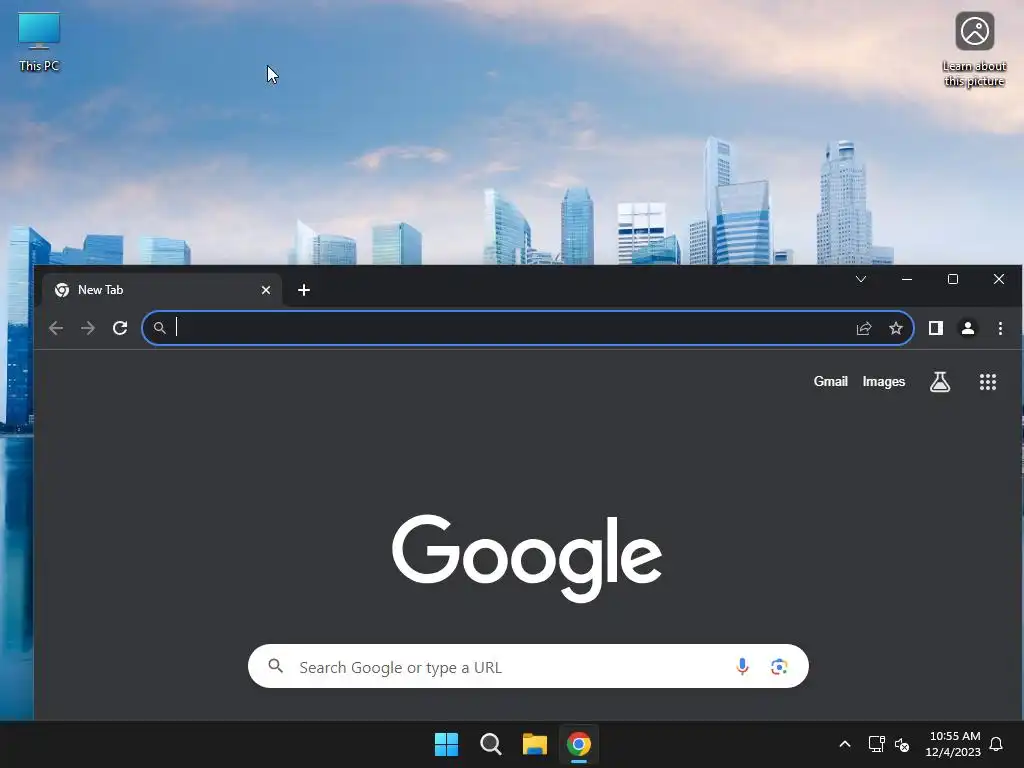Select the New Tab tab
1024x768 pixels.
point(162,290)
